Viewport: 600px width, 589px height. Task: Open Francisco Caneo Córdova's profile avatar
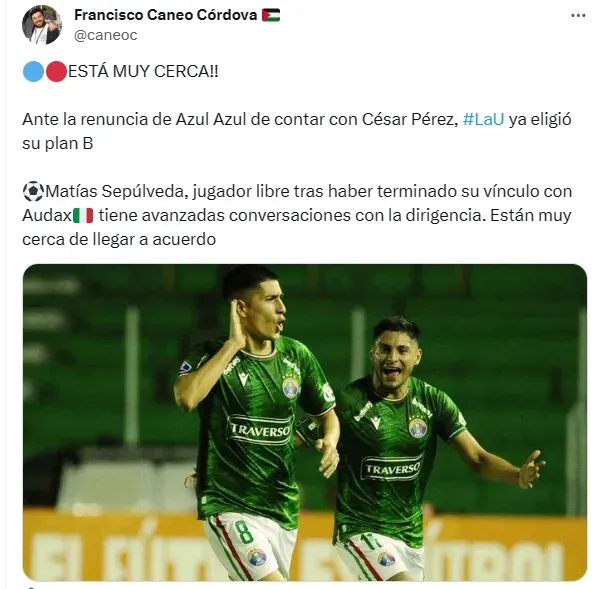(x=42, y=25)
